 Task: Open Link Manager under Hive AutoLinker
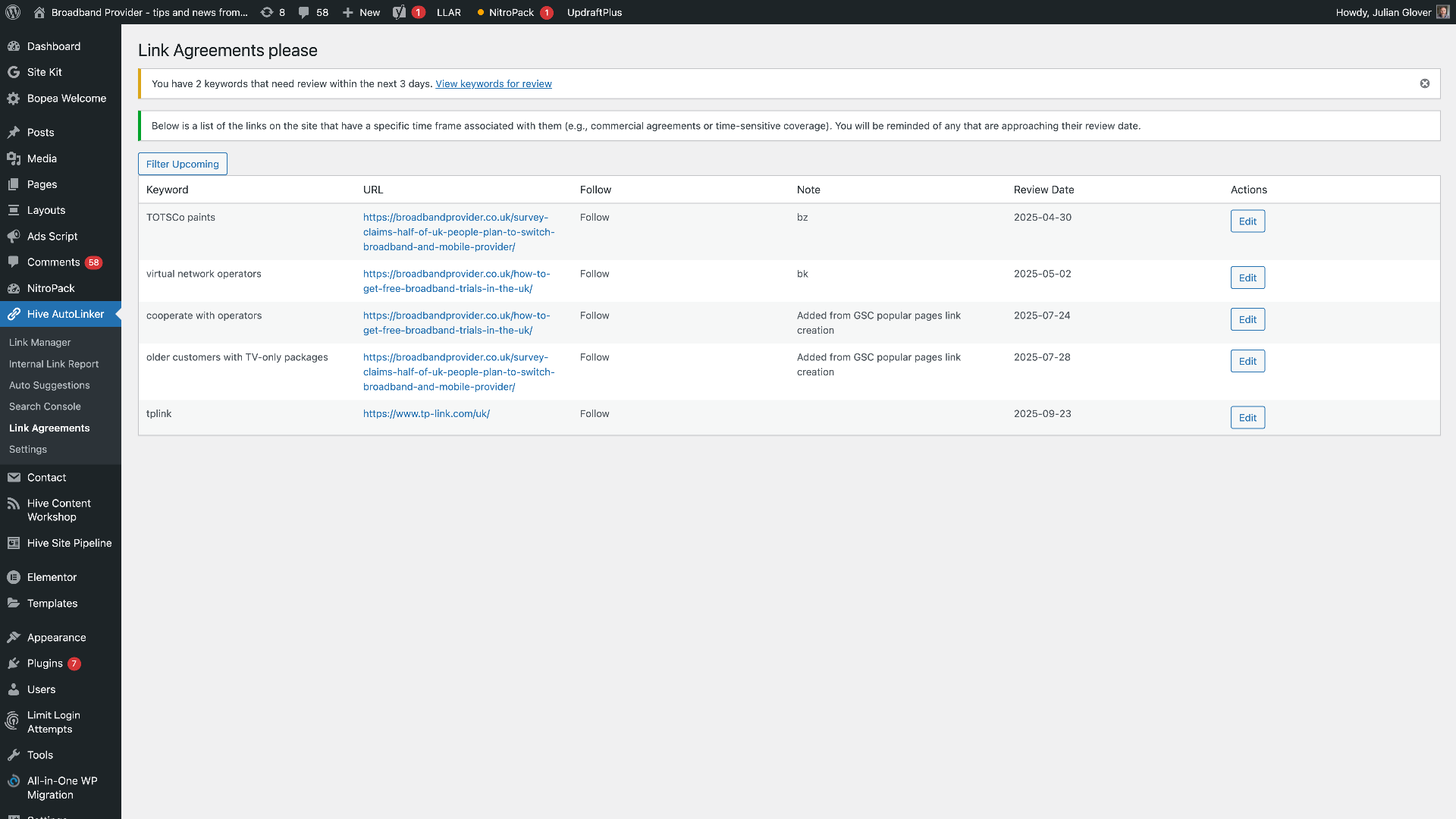(39, 342)
